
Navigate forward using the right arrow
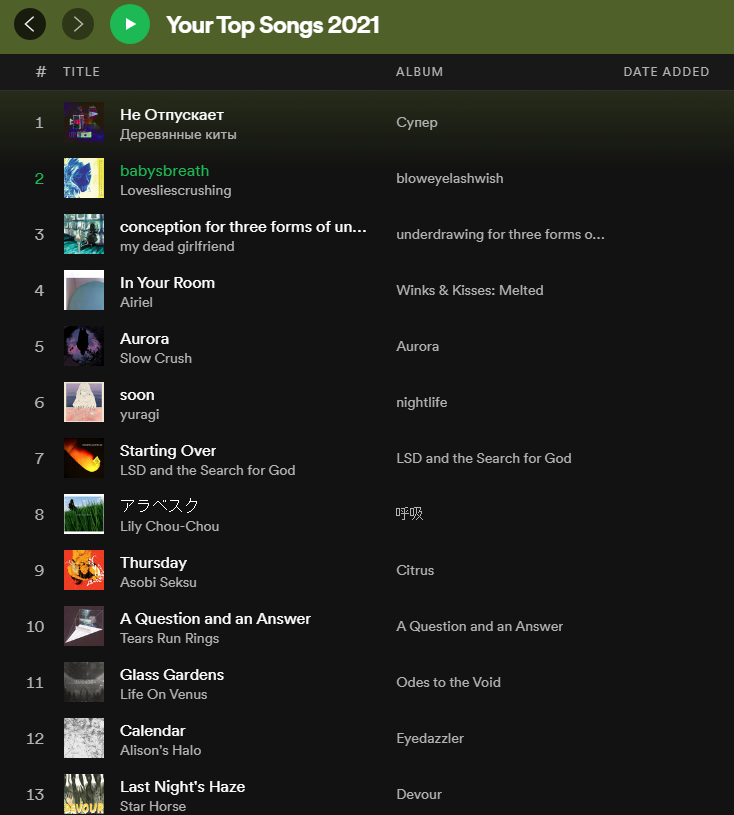point(78,24)
